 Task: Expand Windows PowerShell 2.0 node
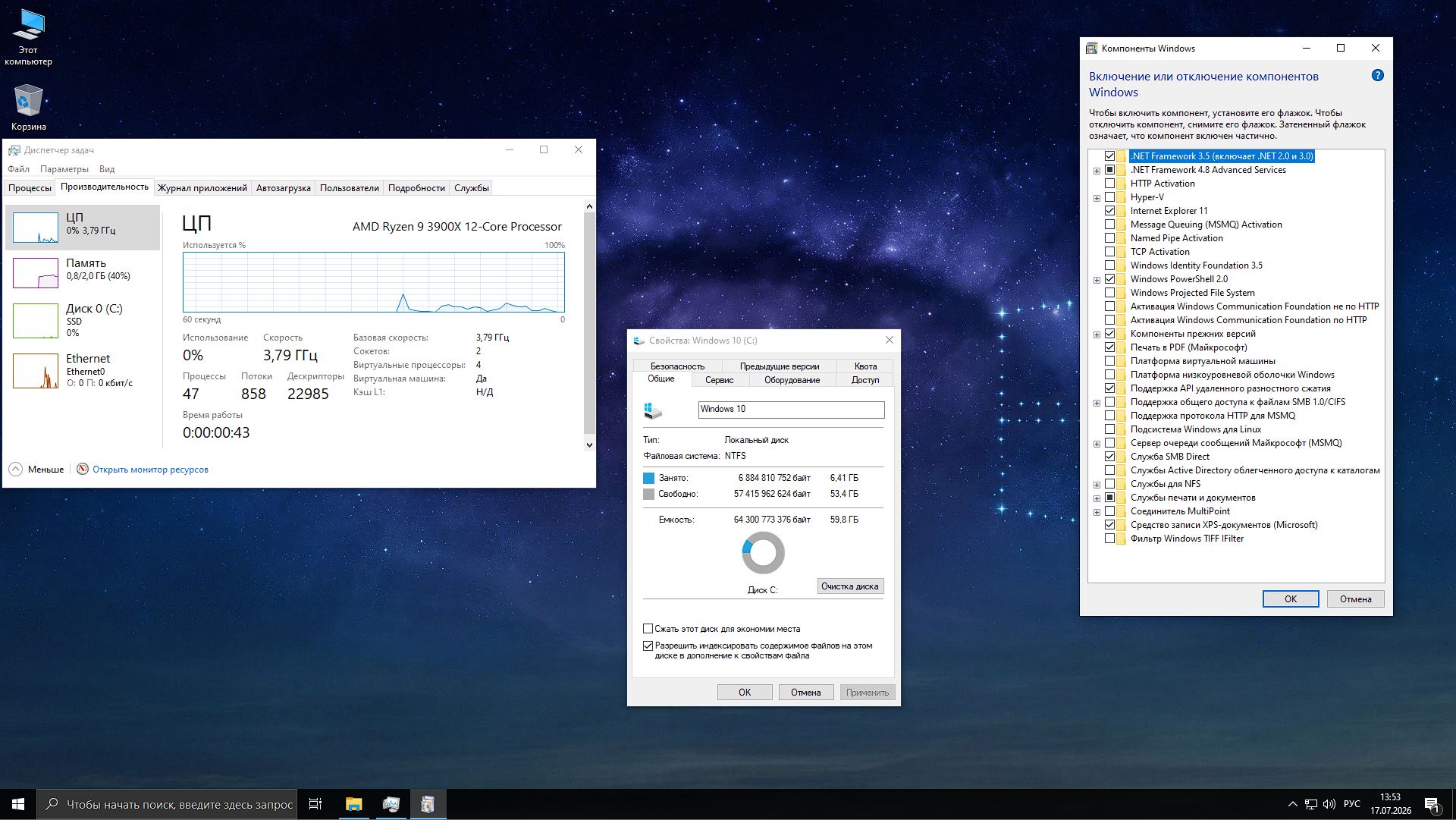(x=1097, y=280)
